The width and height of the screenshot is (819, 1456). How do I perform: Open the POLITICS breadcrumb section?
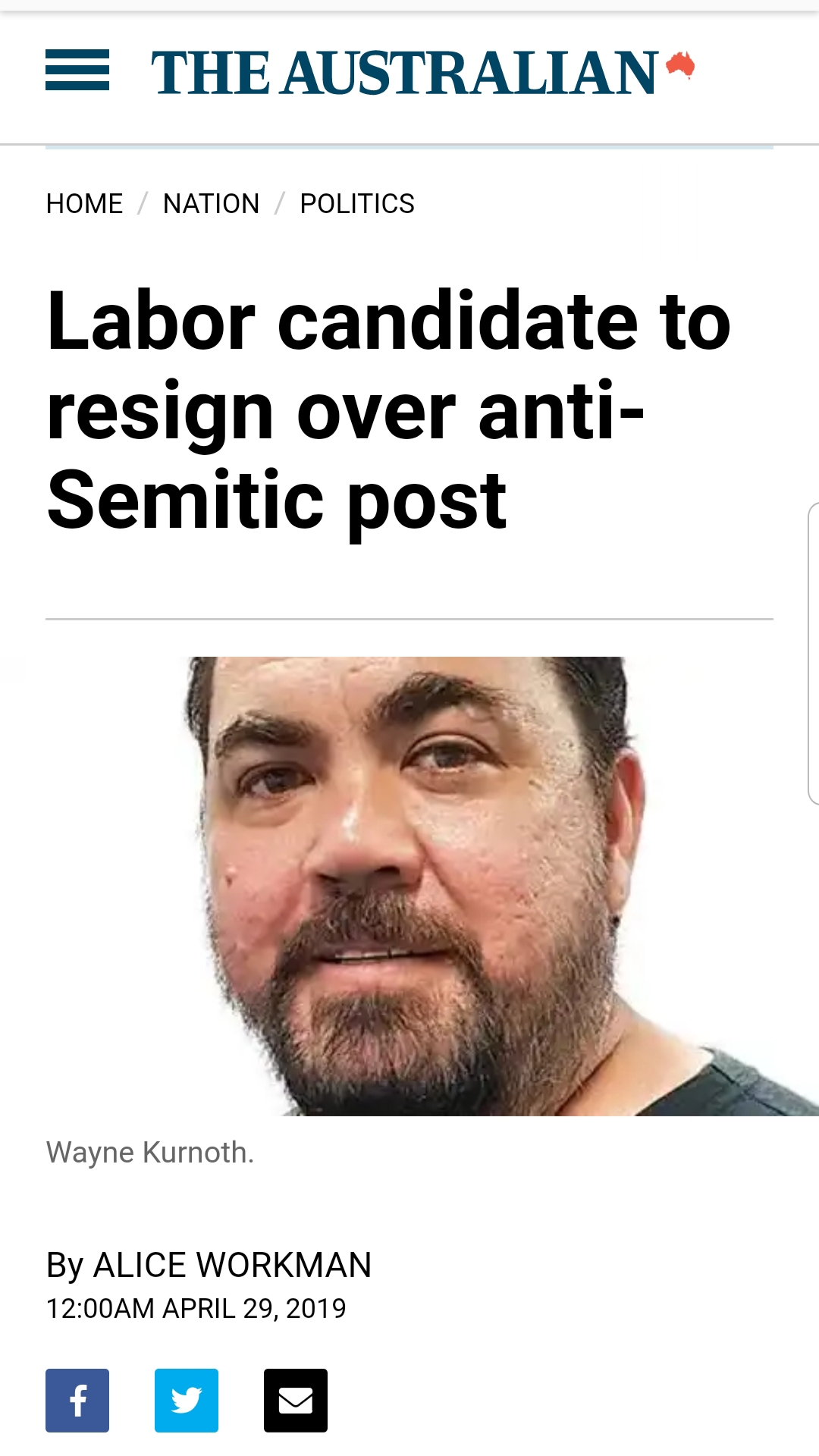pyautogui.click(x=357, y=203)
